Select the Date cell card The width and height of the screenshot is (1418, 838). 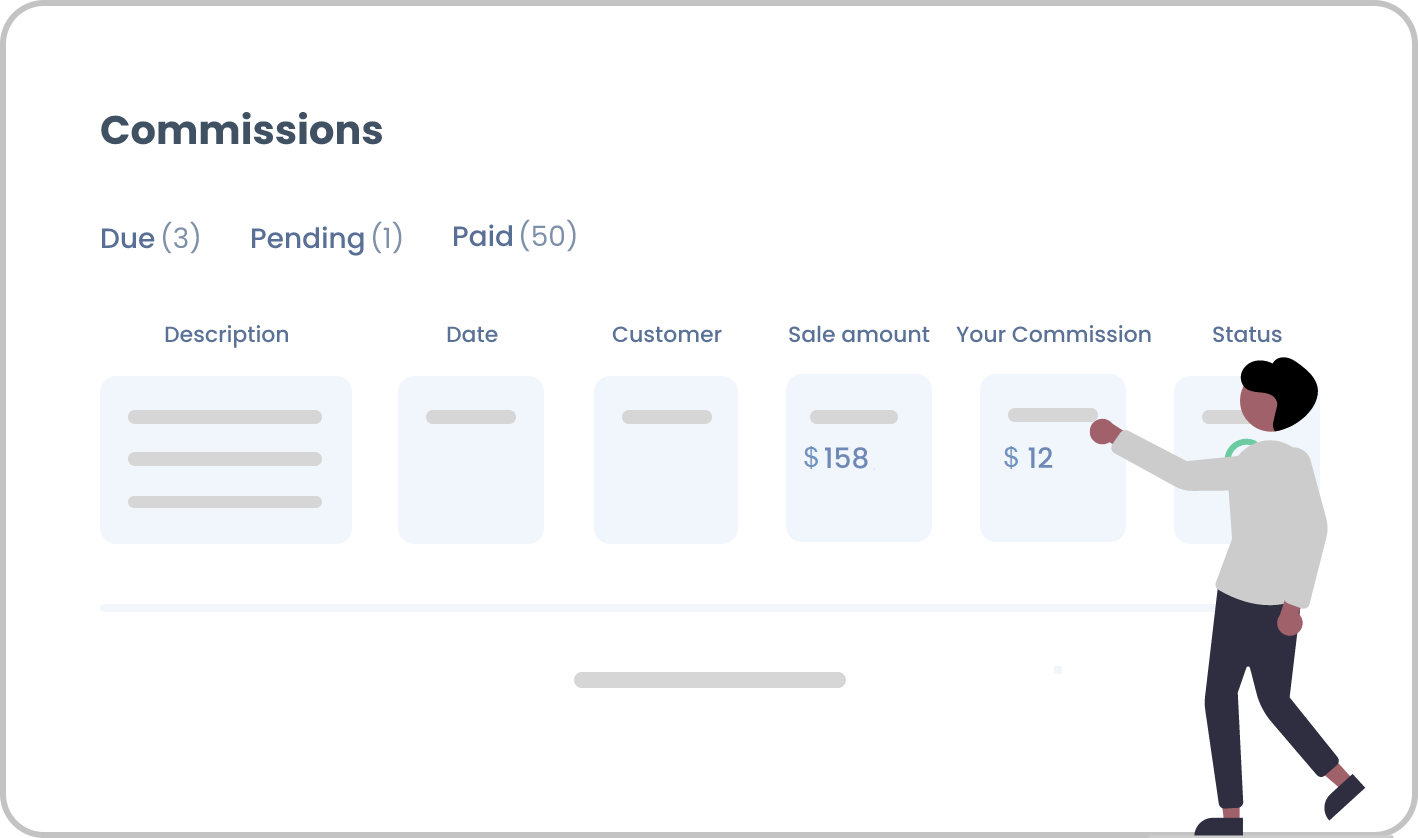[x=471, y=460]
